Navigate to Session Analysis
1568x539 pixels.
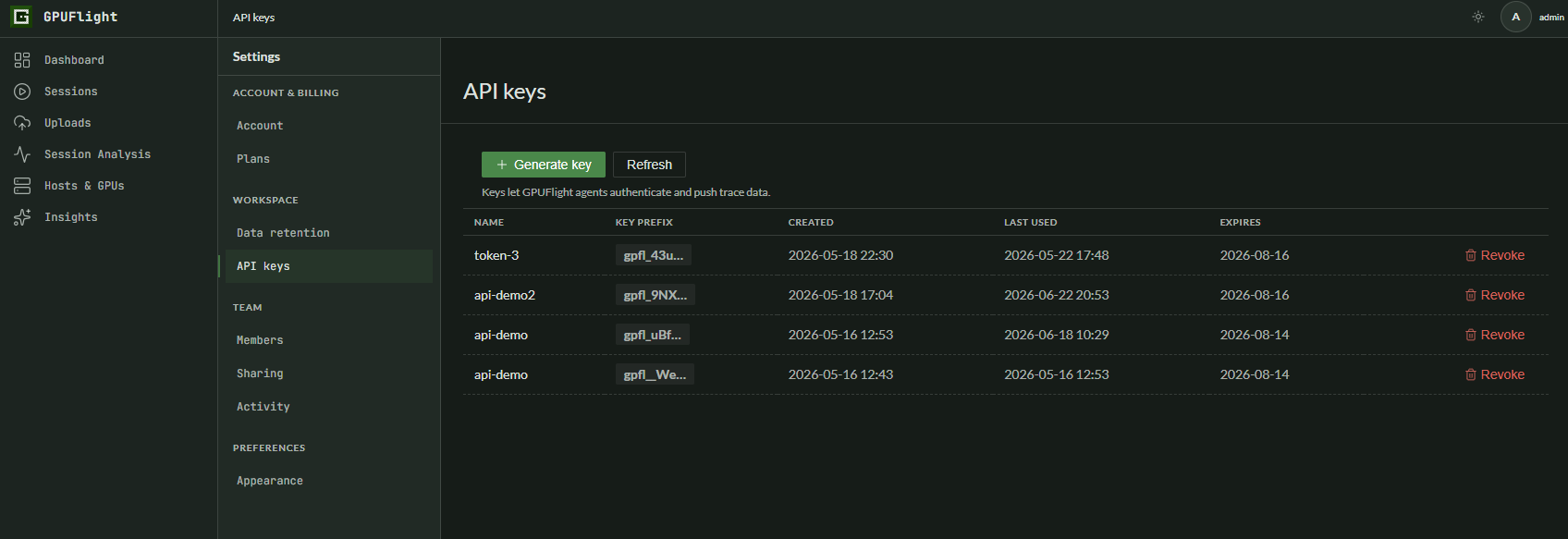(97, 154)
